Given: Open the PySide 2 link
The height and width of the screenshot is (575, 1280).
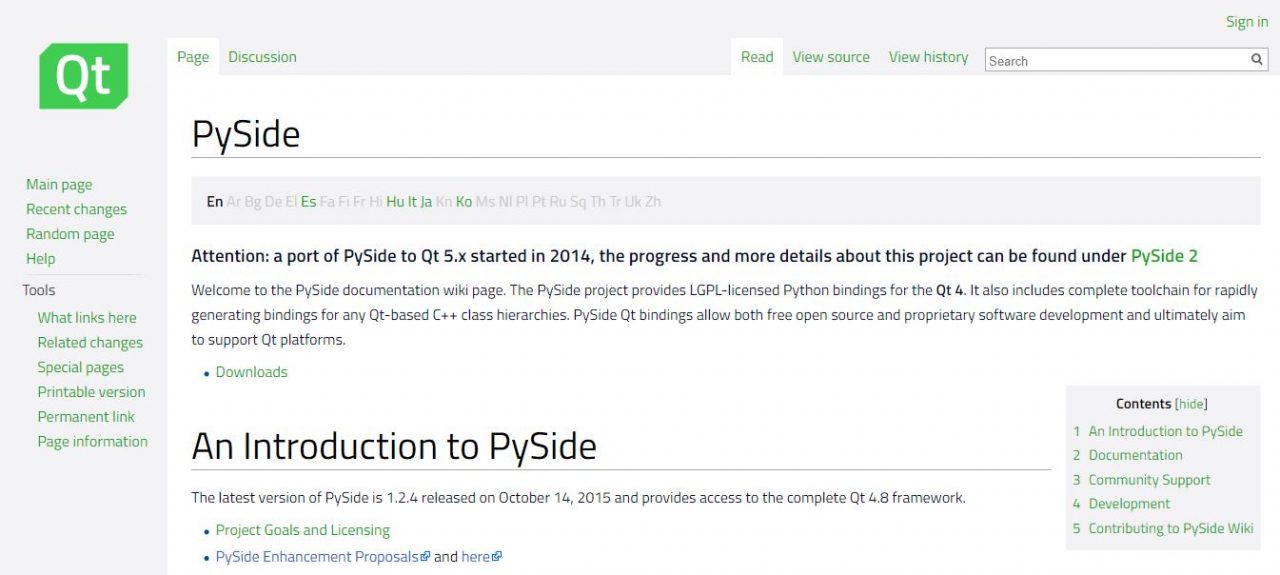Looking at the screenshot, I should [1164, 256].
